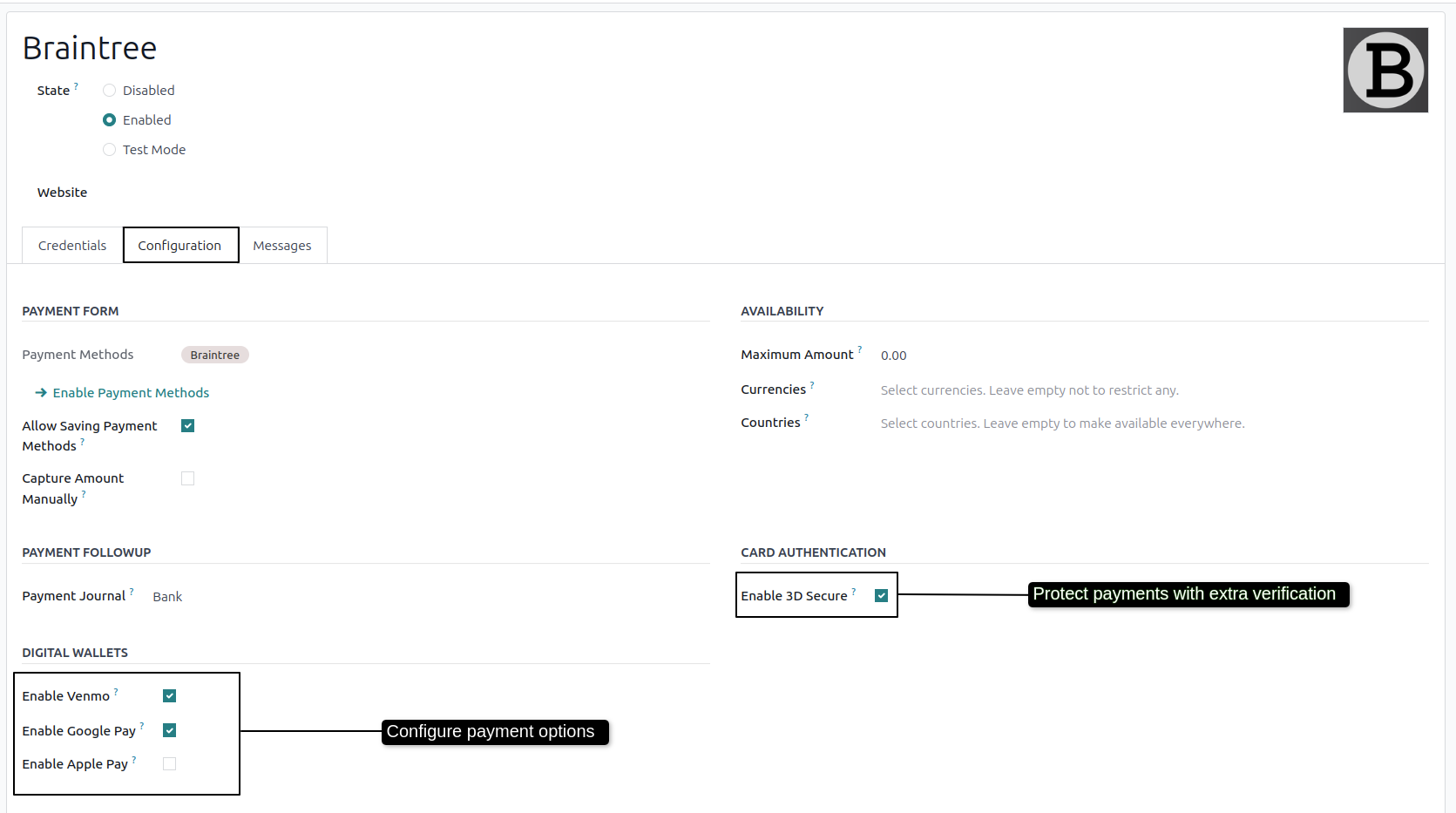
Task: Toggle Allow Saving Payment Methods checkbox
Action: click(187, 426)
